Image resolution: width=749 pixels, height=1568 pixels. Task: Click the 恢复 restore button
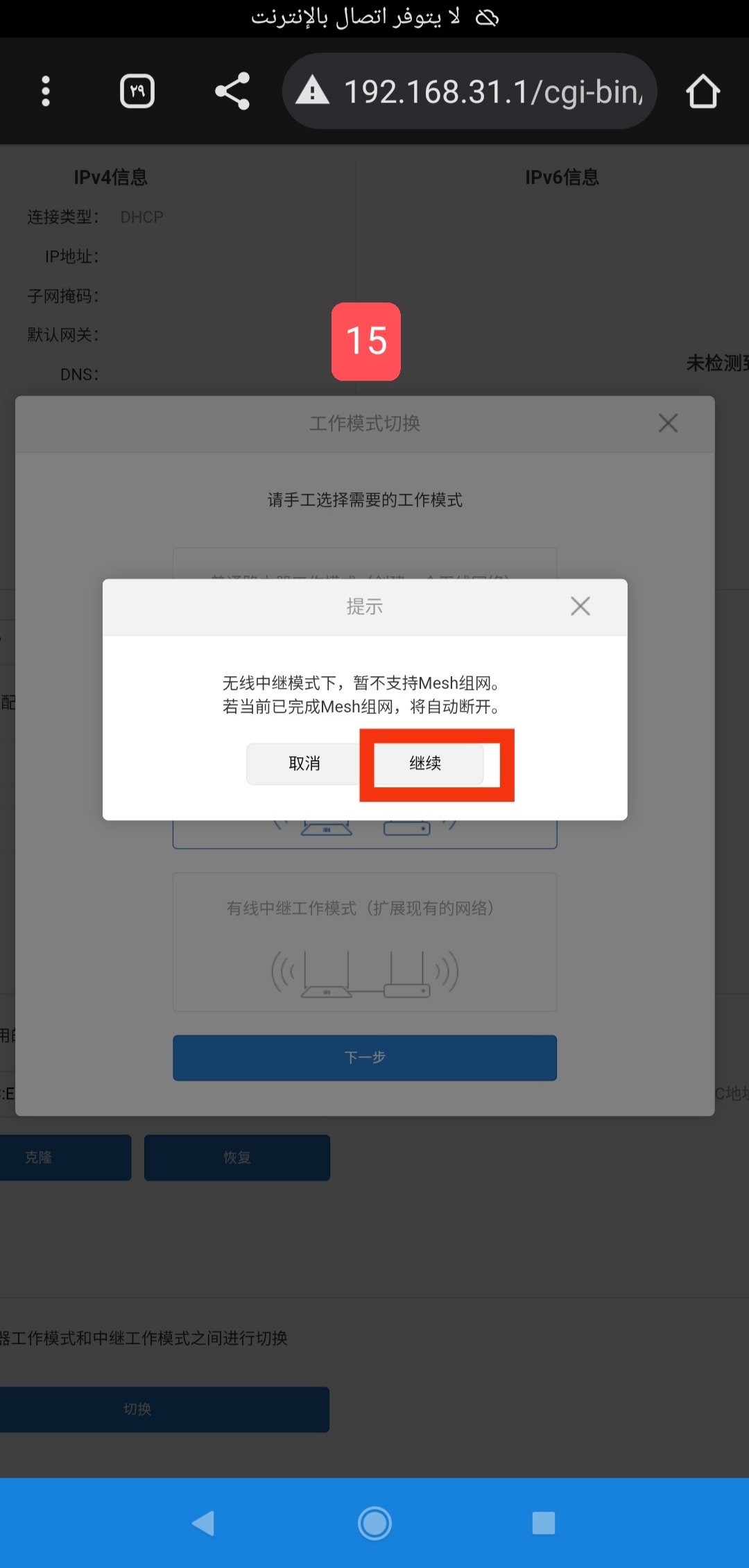[x=237, y=1157]
